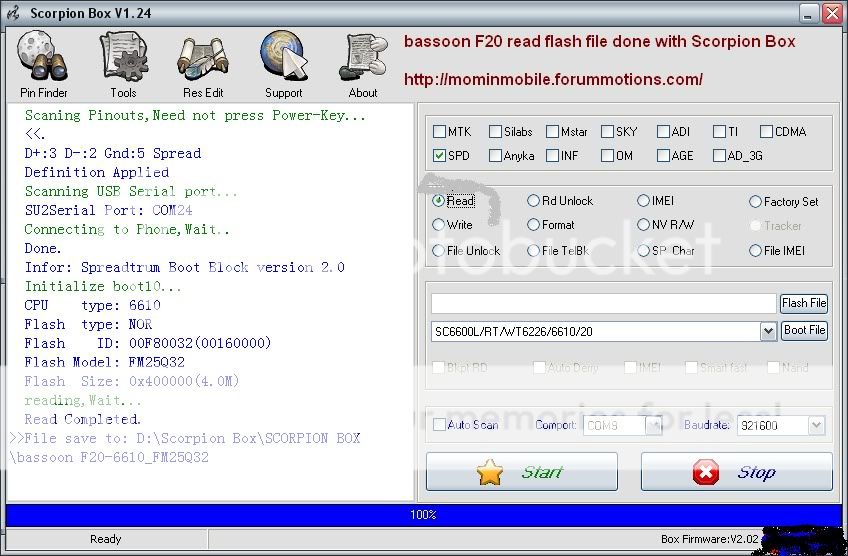
Task: Select the Read radio button
Action: [438, 201]
